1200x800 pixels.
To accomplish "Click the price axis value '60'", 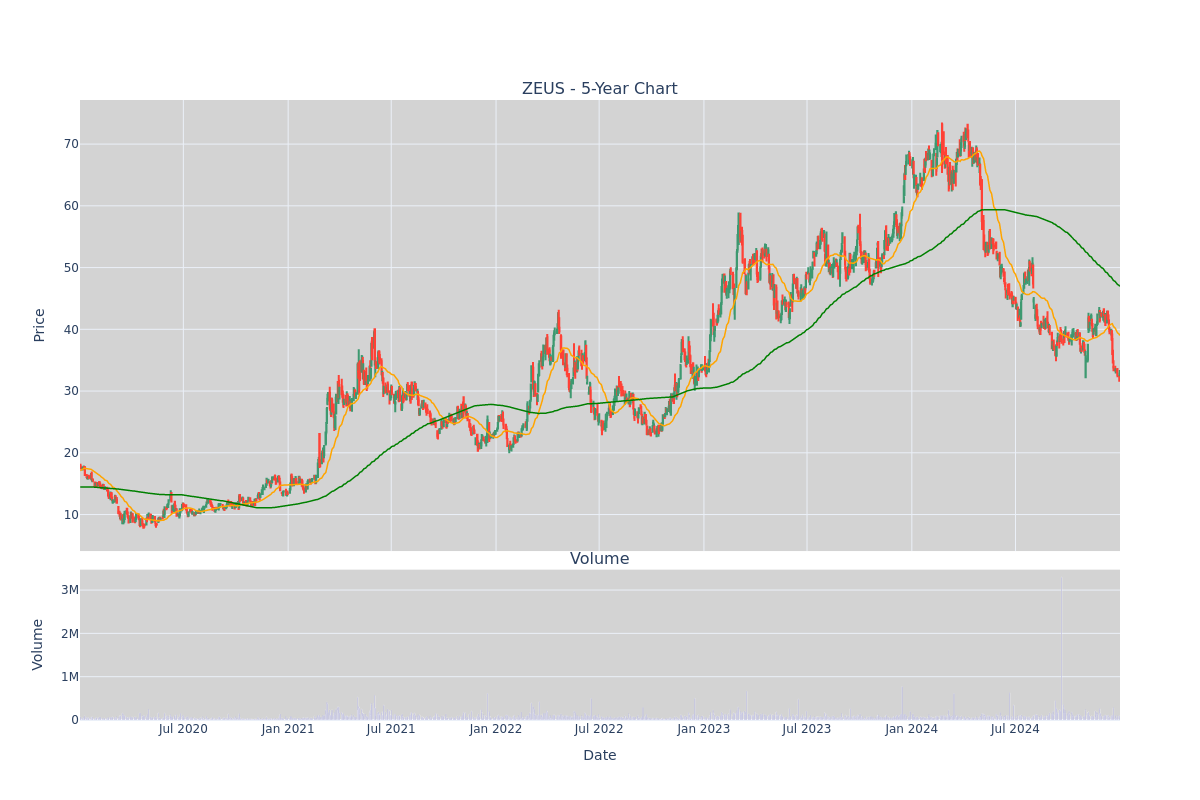I will (71, 206).
